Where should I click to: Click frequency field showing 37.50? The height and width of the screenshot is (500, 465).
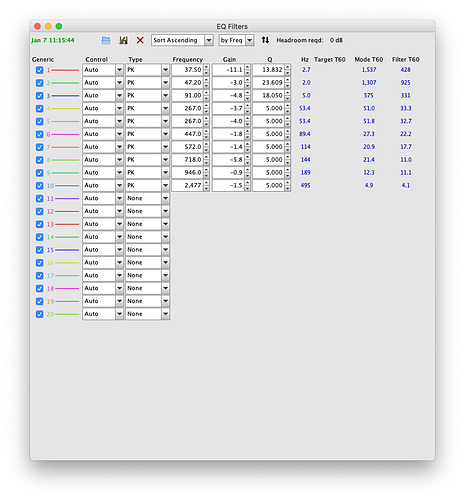coord(187,70)
